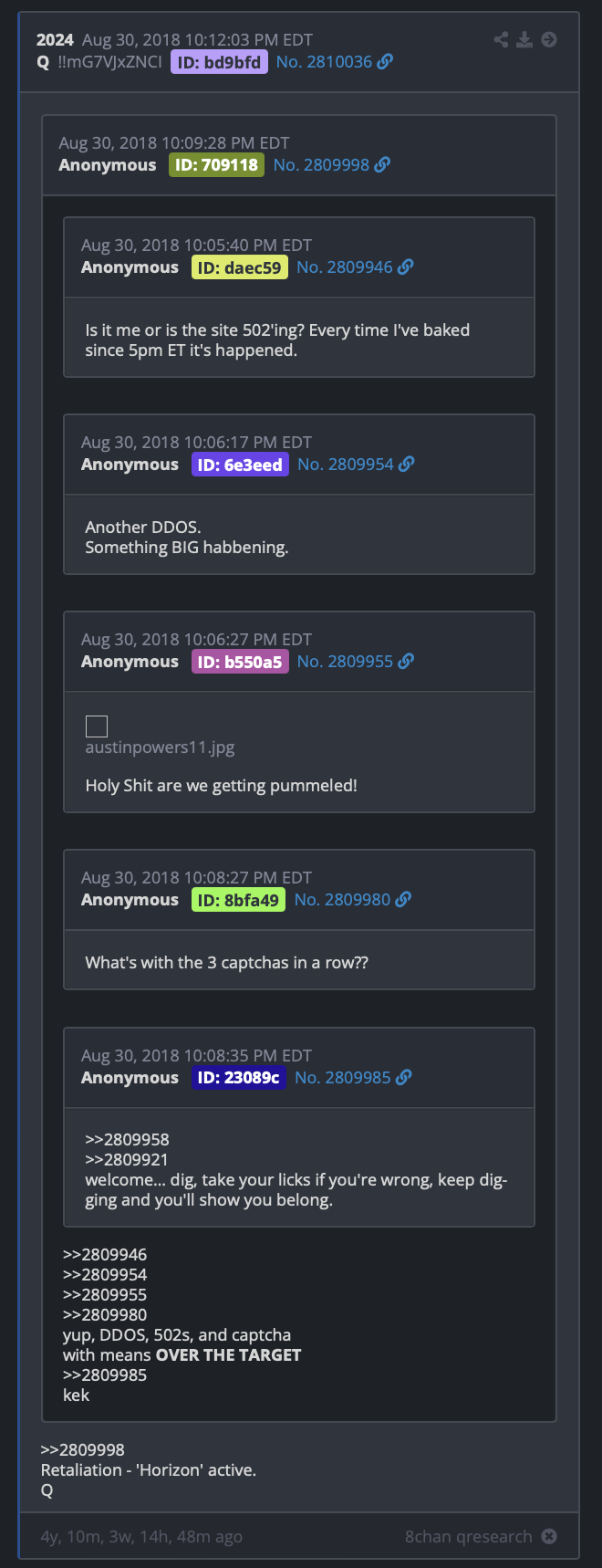602x1568 pixels.
Task: Open post number No. 2810036
Action: point(324,62)
